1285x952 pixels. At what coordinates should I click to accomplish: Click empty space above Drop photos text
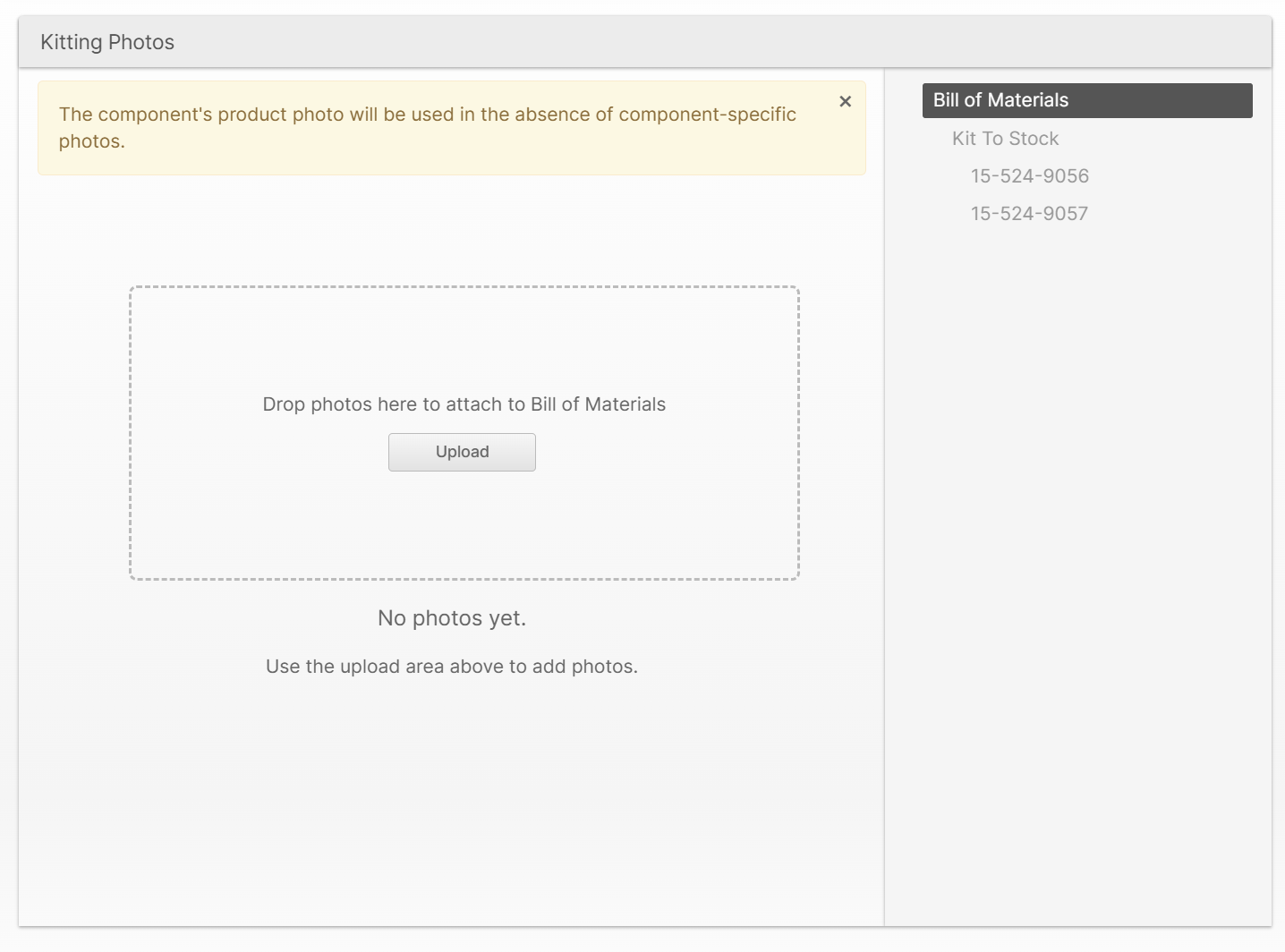point(464,340)
